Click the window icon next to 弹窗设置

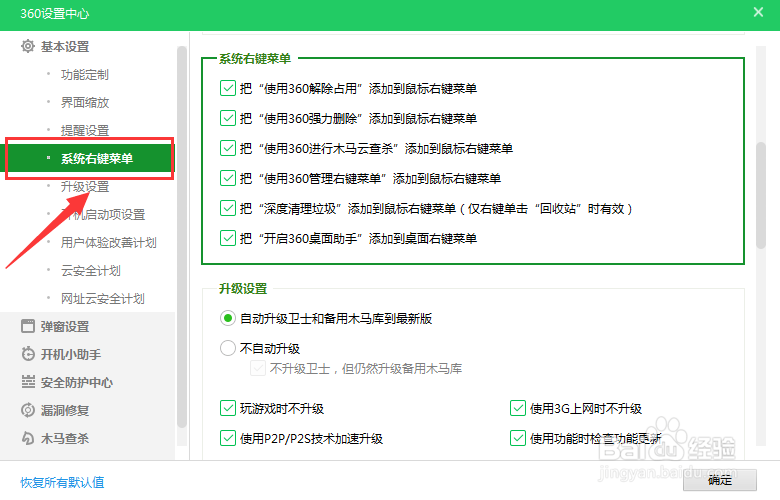click(28, 326)
